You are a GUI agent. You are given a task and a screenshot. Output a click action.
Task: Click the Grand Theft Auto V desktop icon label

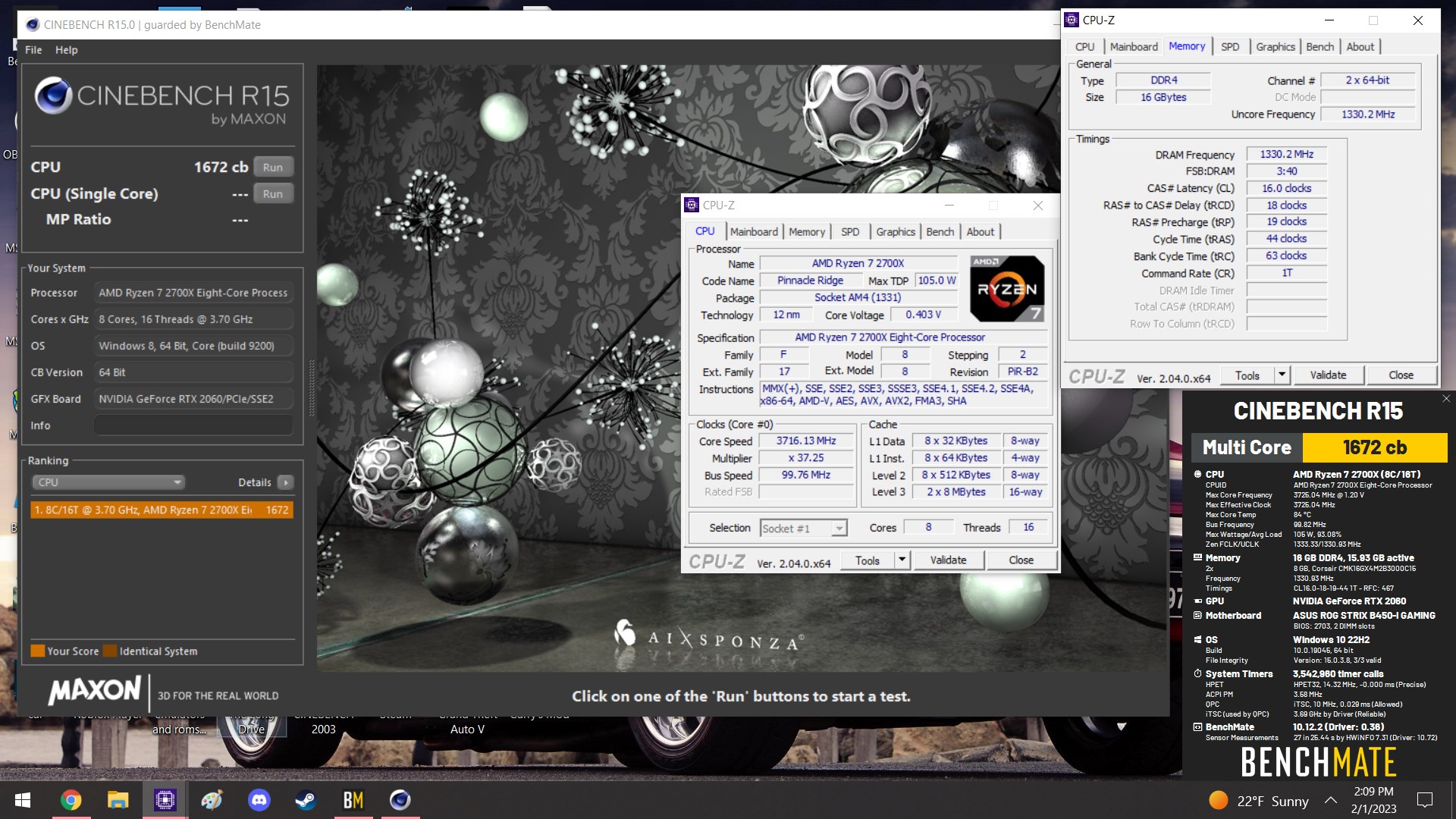[x=467, y=722]
